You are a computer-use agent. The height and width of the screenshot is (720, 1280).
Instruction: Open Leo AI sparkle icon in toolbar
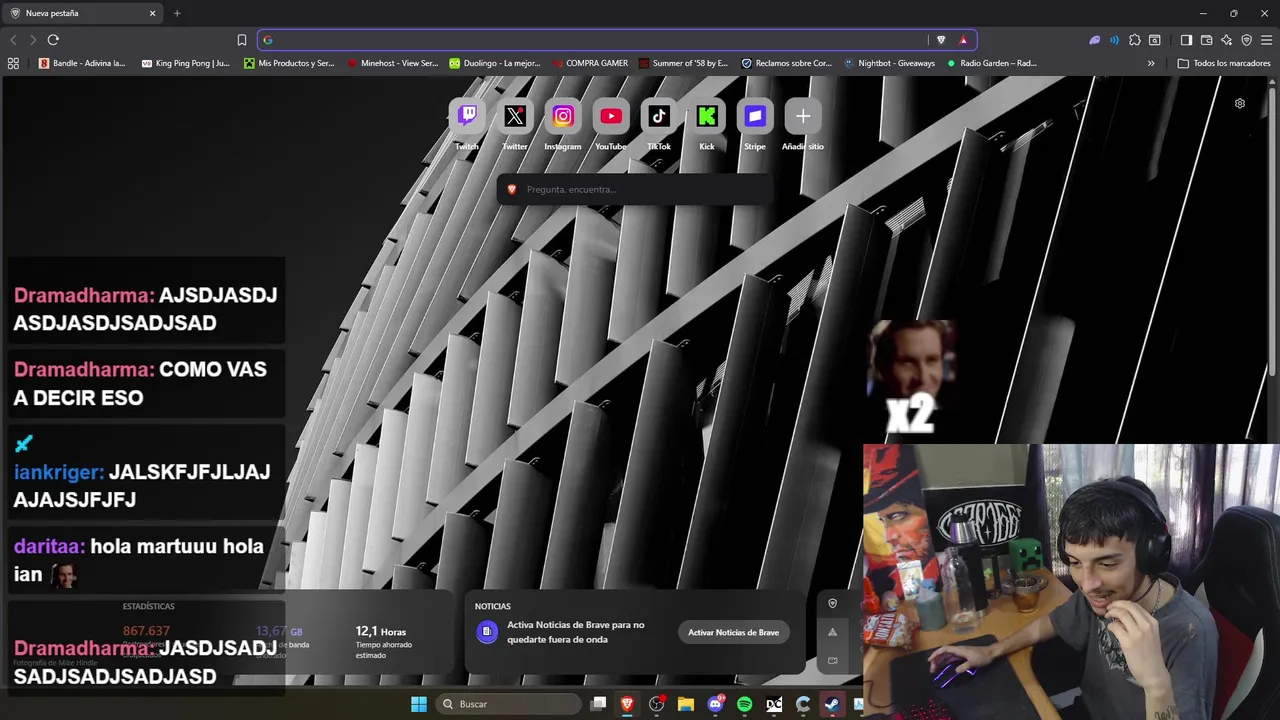1226,40
